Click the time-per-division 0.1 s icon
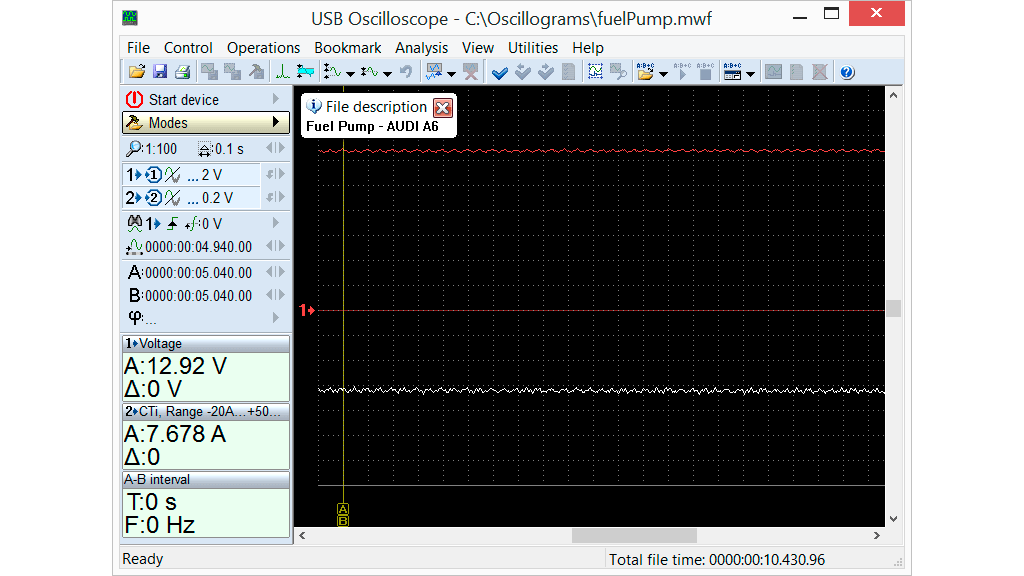Screen dimensions: 1024x576 coord(205,150)
